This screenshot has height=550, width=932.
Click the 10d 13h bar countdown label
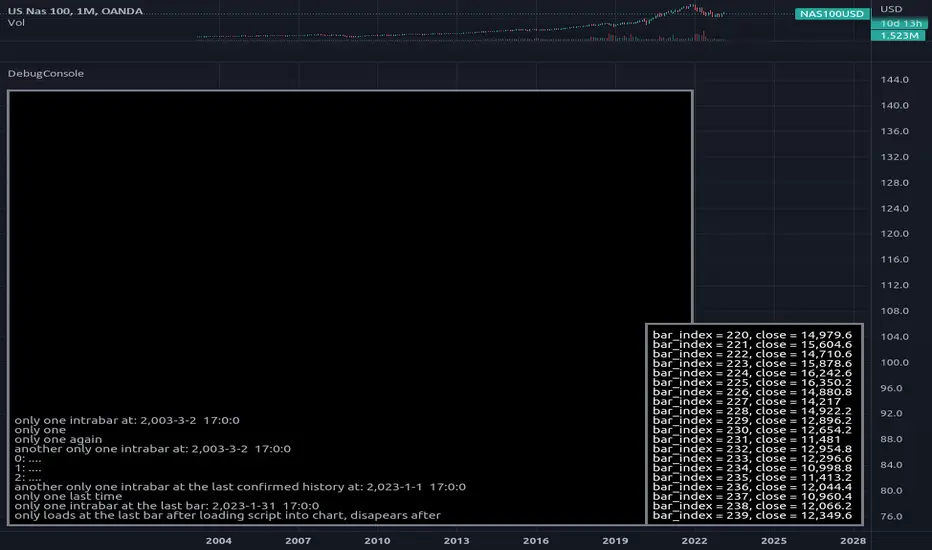pyautogui.click(x=889, y=24)
